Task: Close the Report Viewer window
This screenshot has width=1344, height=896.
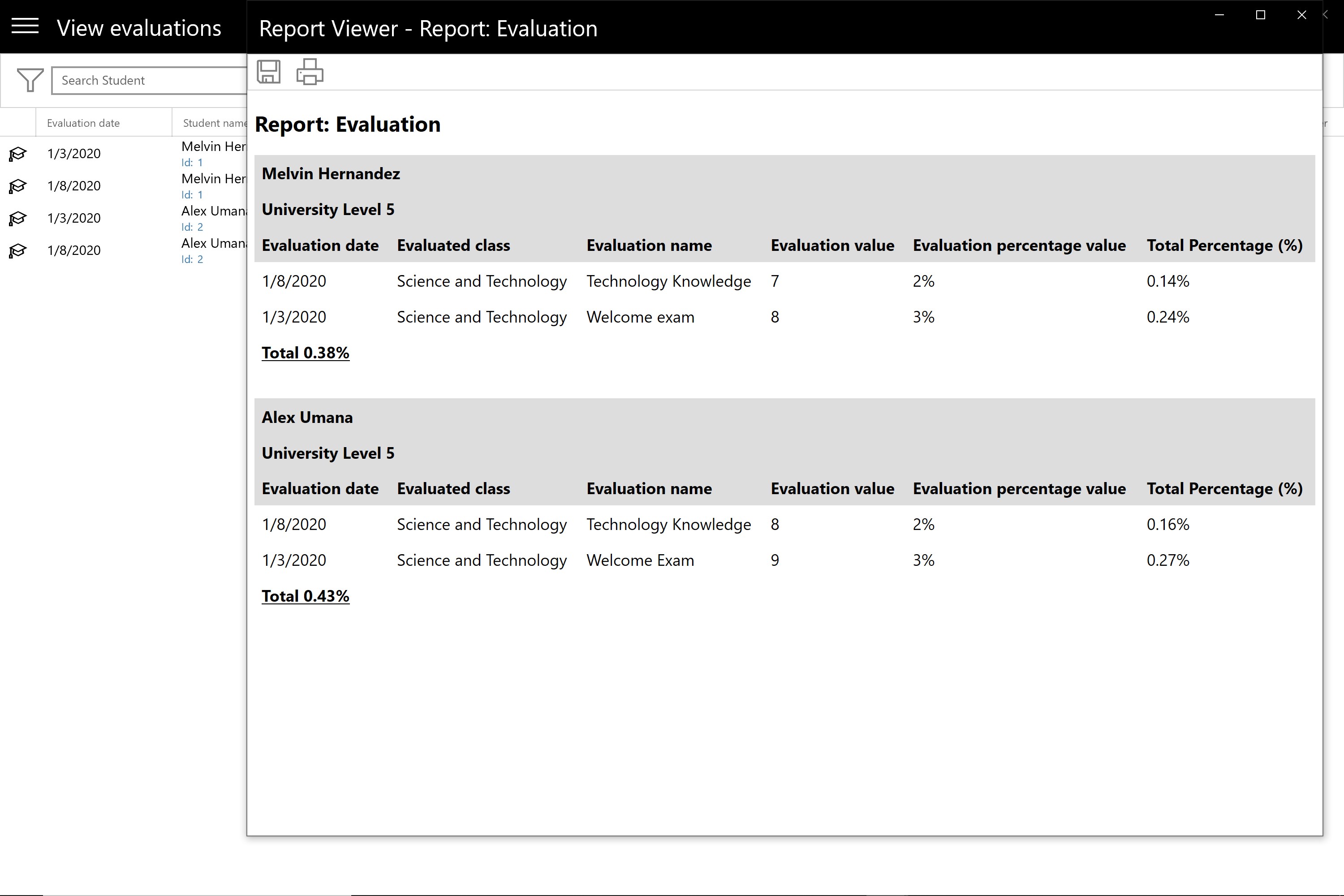Action: pyautogui.click(x=1301, y=15)
